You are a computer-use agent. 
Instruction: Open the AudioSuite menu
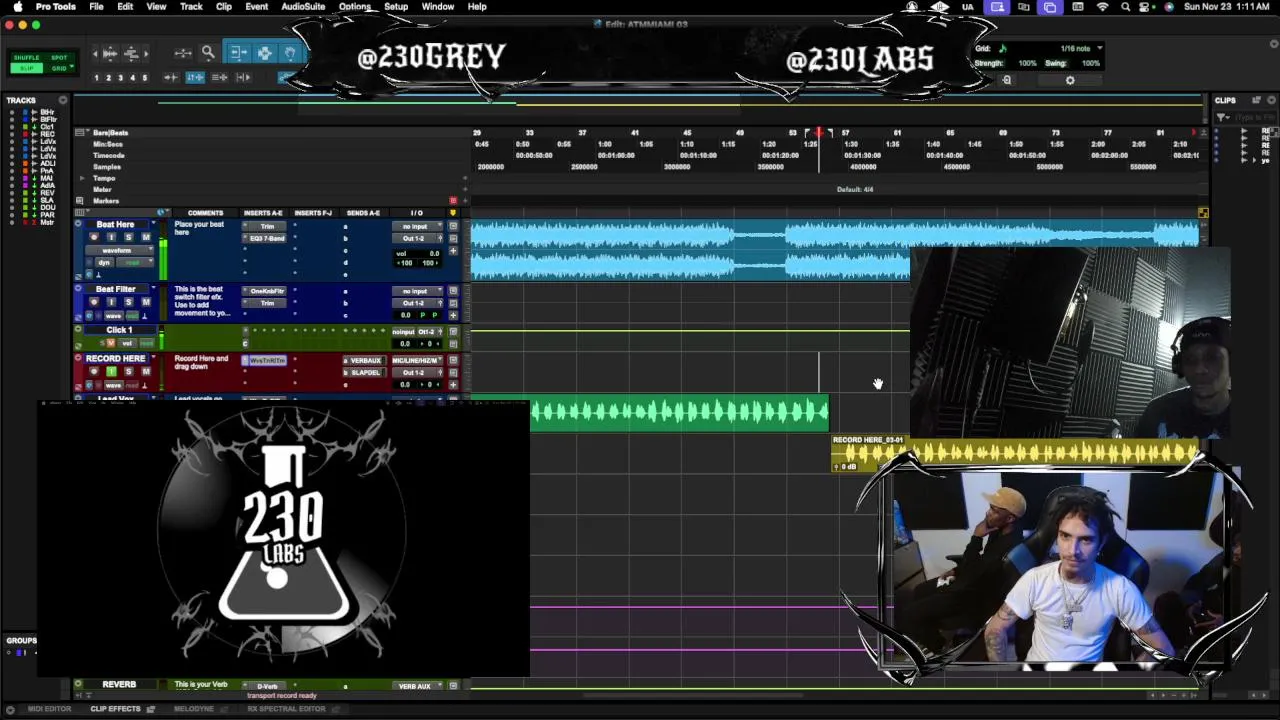[x=303, y=7]
